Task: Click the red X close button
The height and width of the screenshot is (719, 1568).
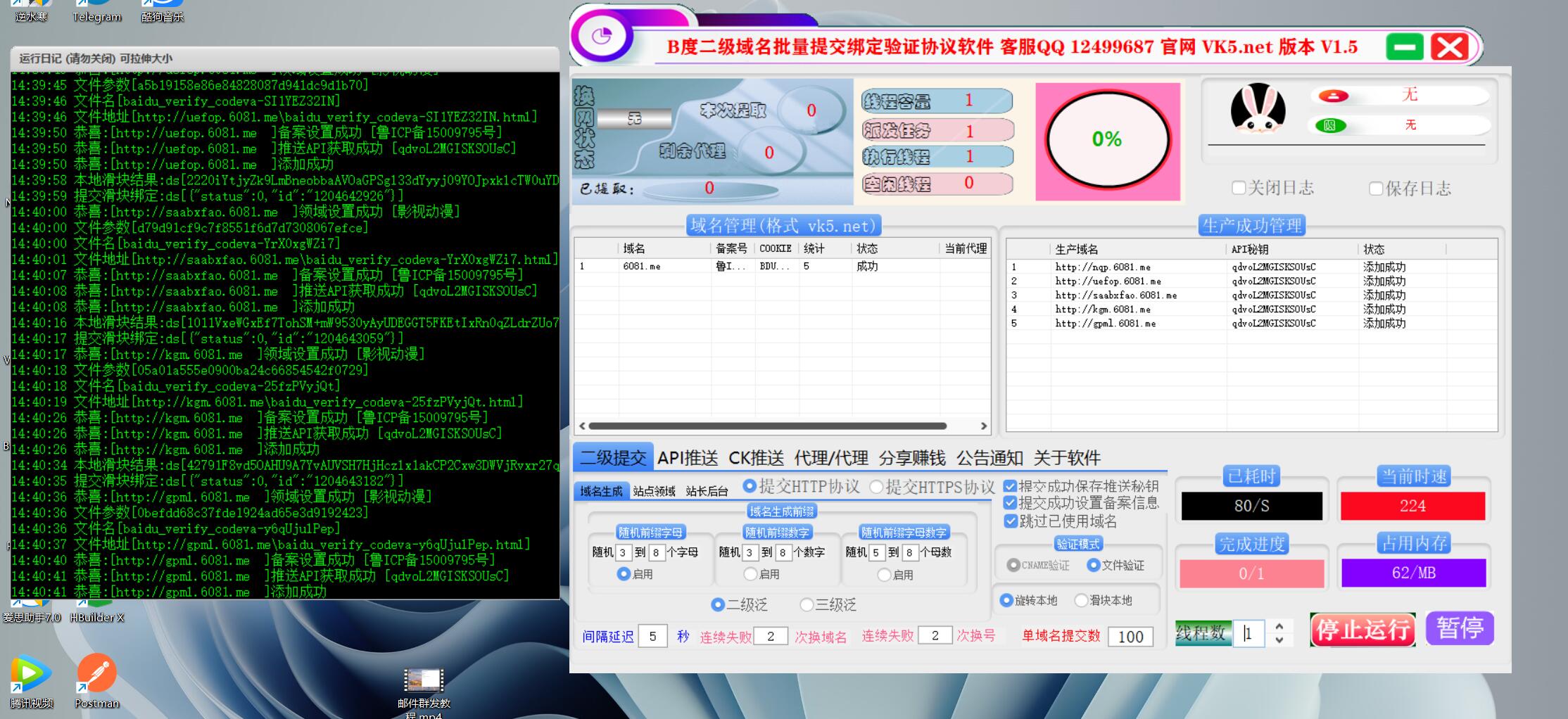Action: [x=1450, y=47]
